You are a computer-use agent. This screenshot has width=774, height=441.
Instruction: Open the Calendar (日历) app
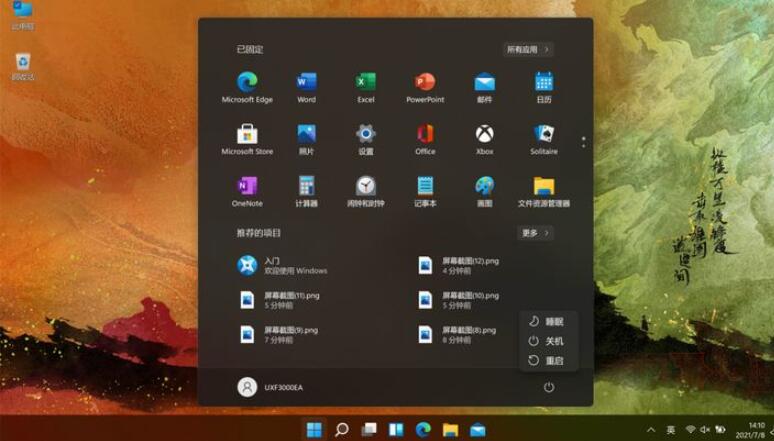(x=544, y=87)
